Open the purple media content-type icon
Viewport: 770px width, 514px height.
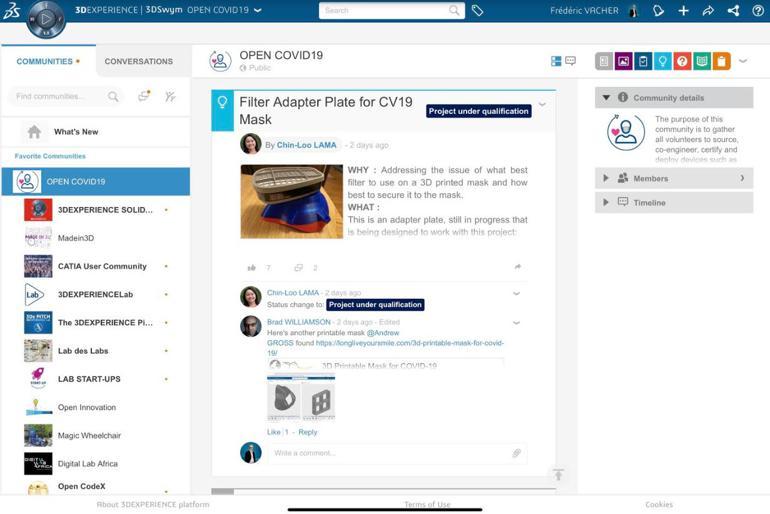[x=624, y=61]
